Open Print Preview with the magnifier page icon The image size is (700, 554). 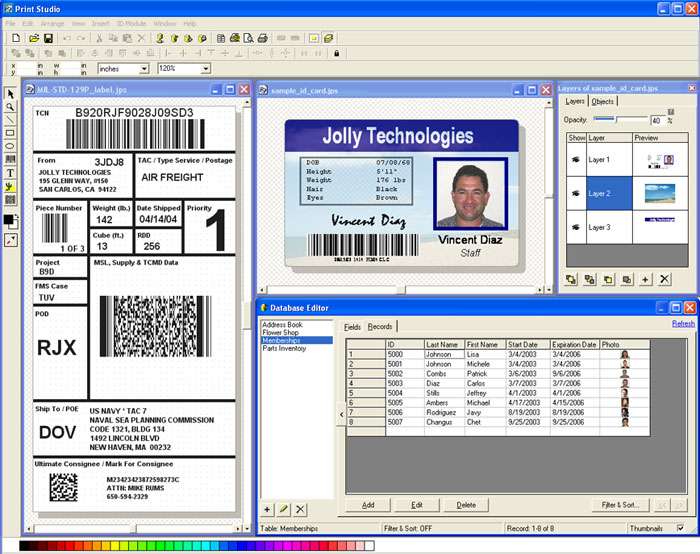[248, 38]
